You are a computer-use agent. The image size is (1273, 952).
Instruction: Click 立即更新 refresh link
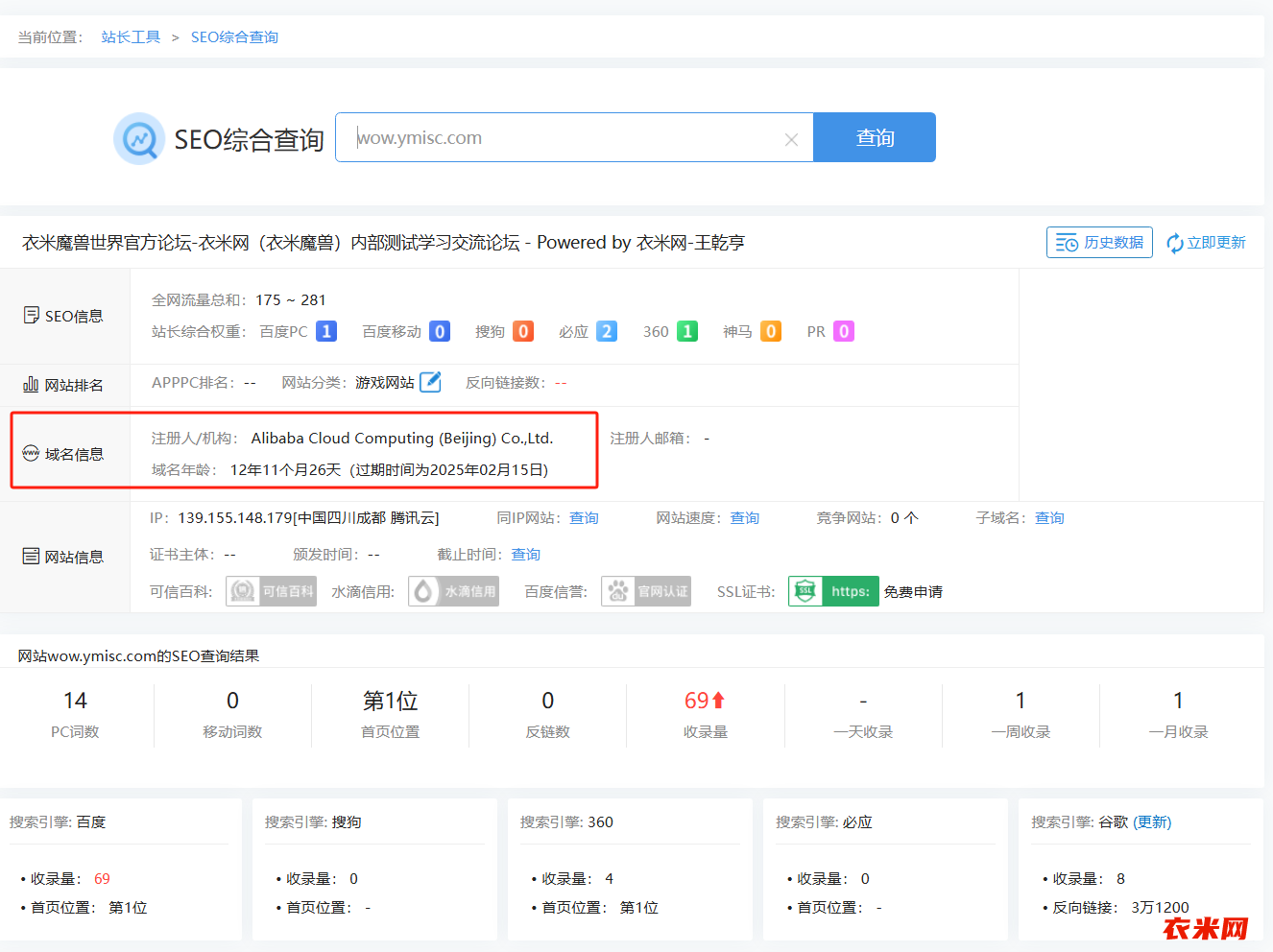point(1206,243)
